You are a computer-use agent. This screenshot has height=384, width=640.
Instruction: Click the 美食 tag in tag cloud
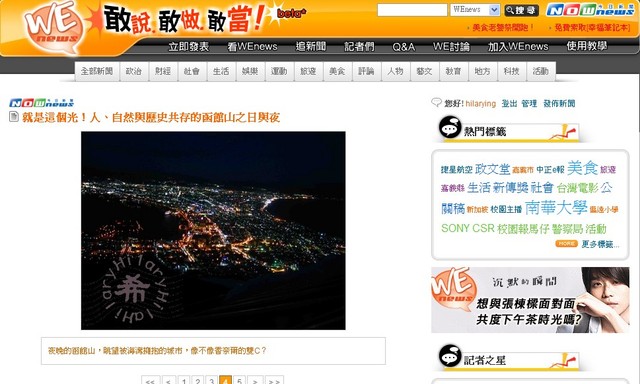582,168
